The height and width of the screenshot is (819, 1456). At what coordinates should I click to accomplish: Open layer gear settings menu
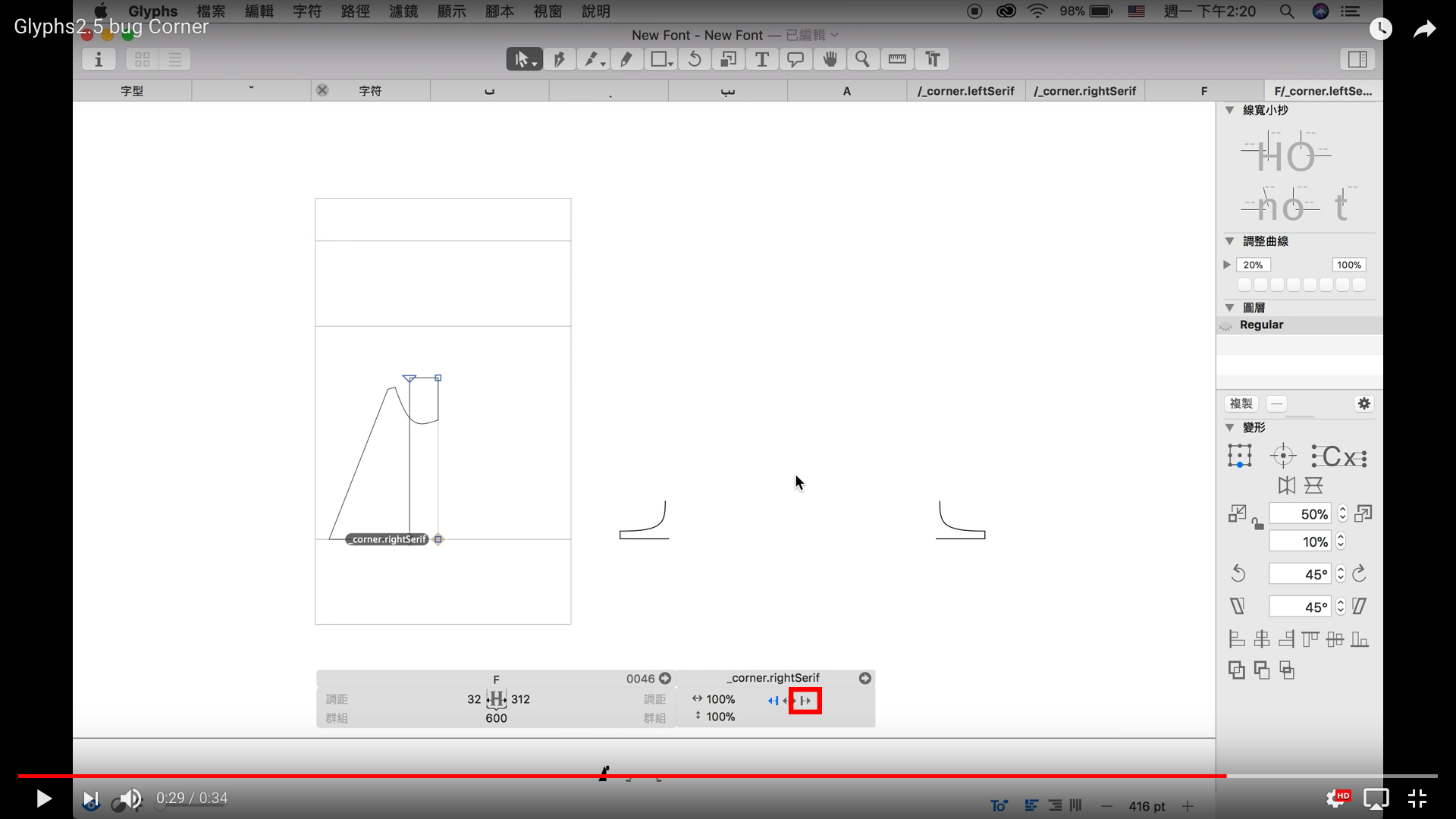(1363, 403)
